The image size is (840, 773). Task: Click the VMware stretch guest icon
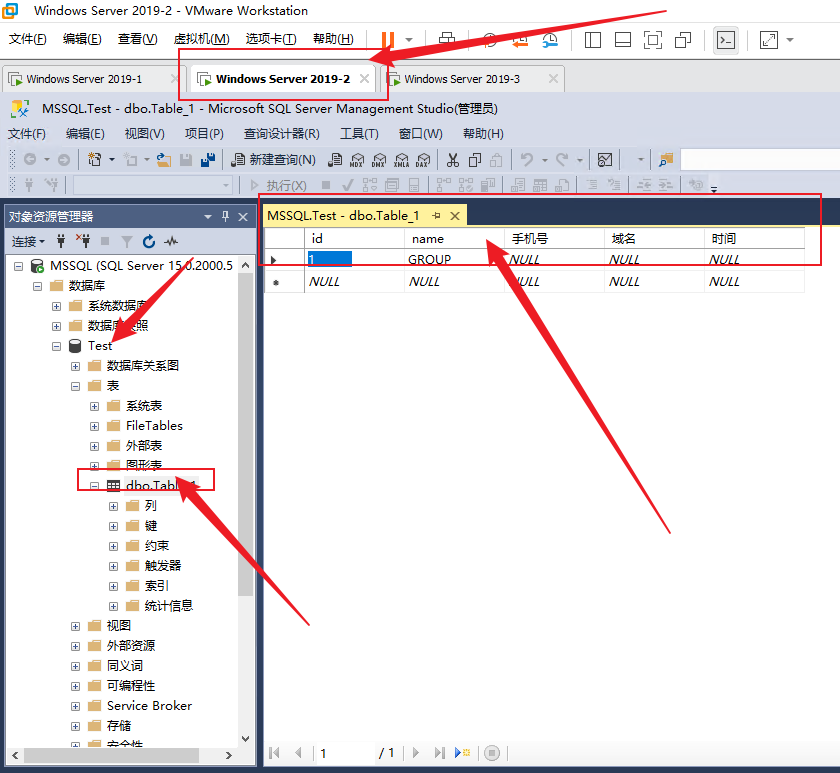[x=769, y=40]
